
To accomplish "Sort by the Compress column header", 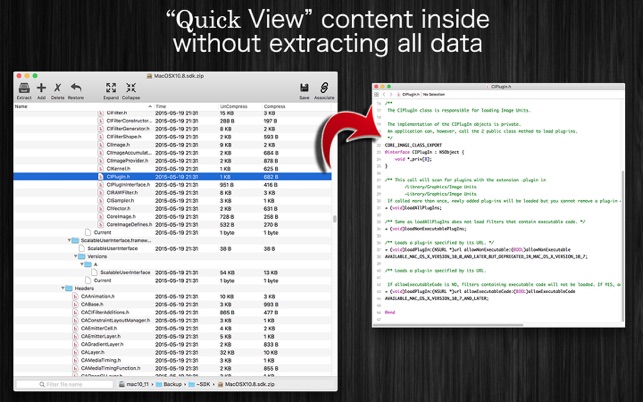I will 297,106.
